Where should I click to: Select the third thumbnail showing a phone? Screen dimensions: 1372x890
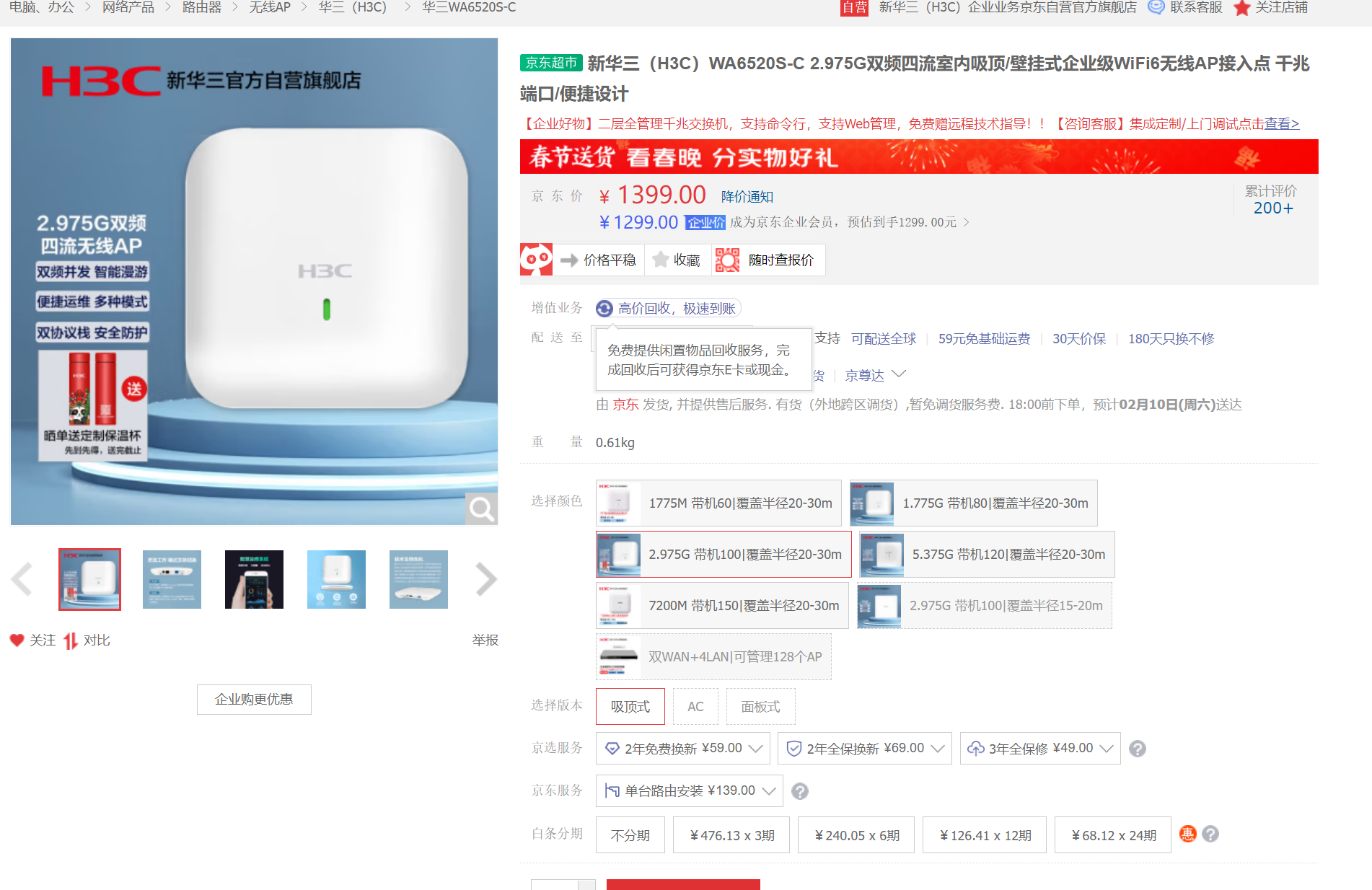254,579
